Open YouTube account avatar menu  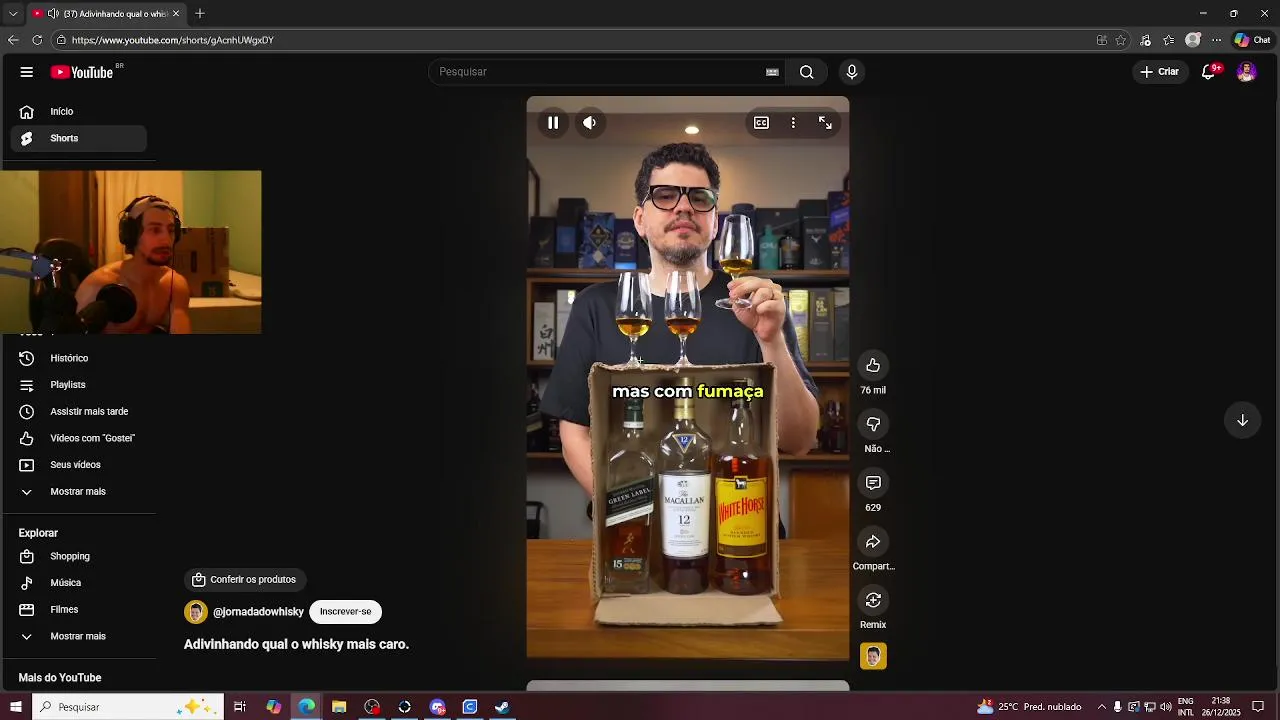pos(1246,72)
